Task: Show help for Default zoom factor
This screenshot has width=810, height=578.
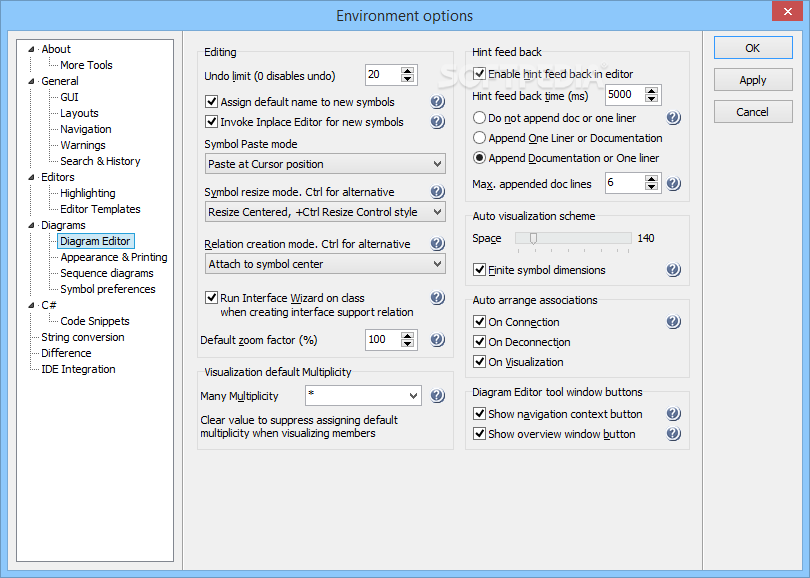Action: tap(438, 339)
